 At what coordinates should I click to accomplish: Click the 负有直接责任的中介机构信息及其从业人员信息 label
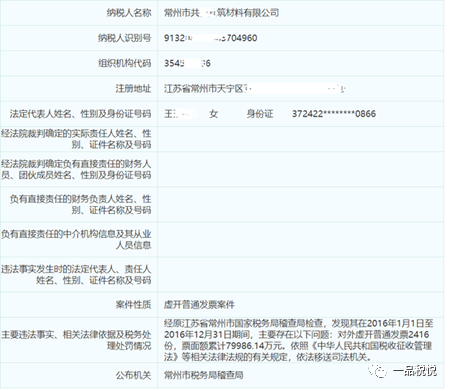point(76,239)
